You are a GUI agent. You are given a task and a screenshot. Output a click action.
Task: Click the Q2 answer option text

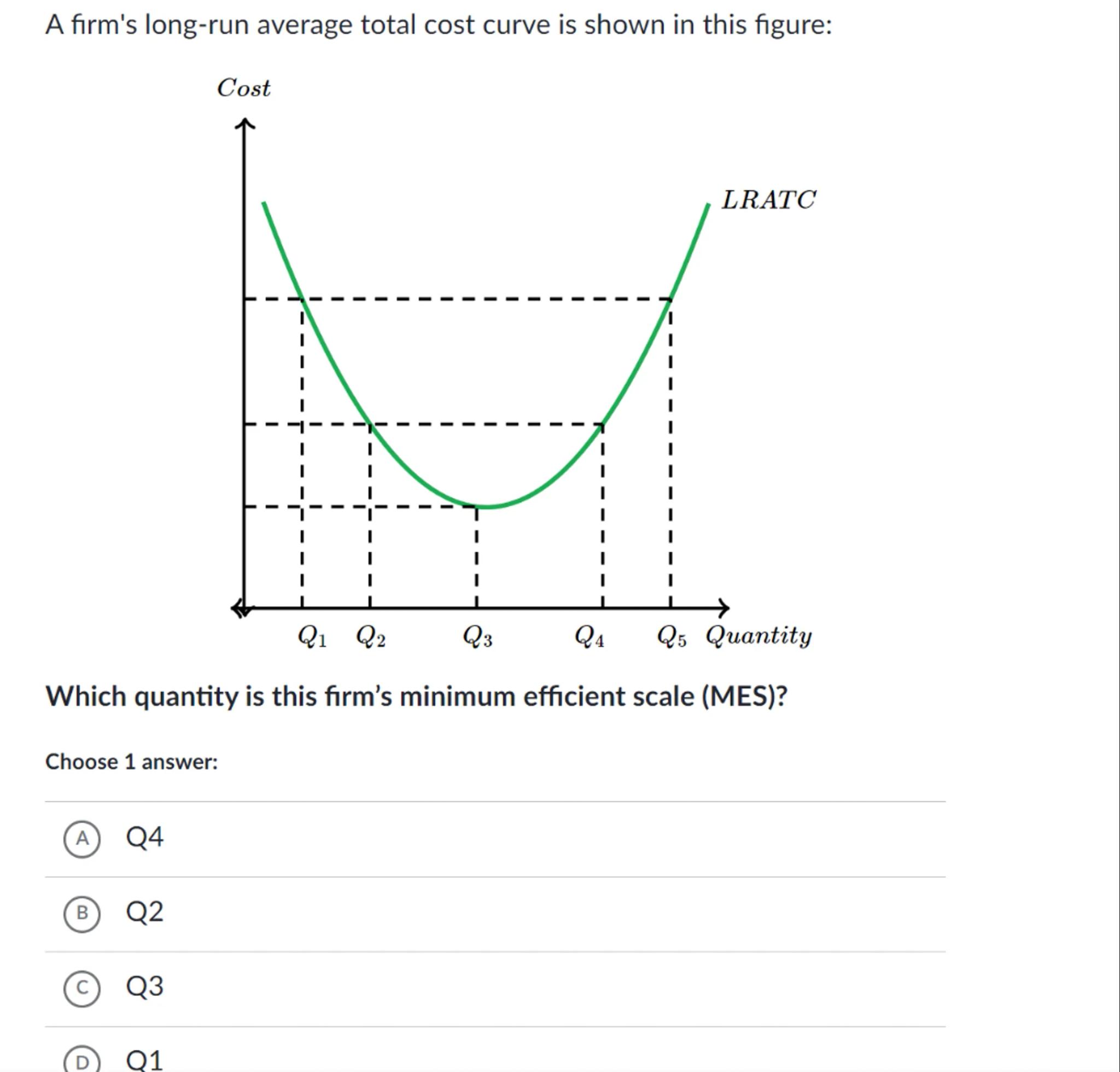tap(144, 912)
